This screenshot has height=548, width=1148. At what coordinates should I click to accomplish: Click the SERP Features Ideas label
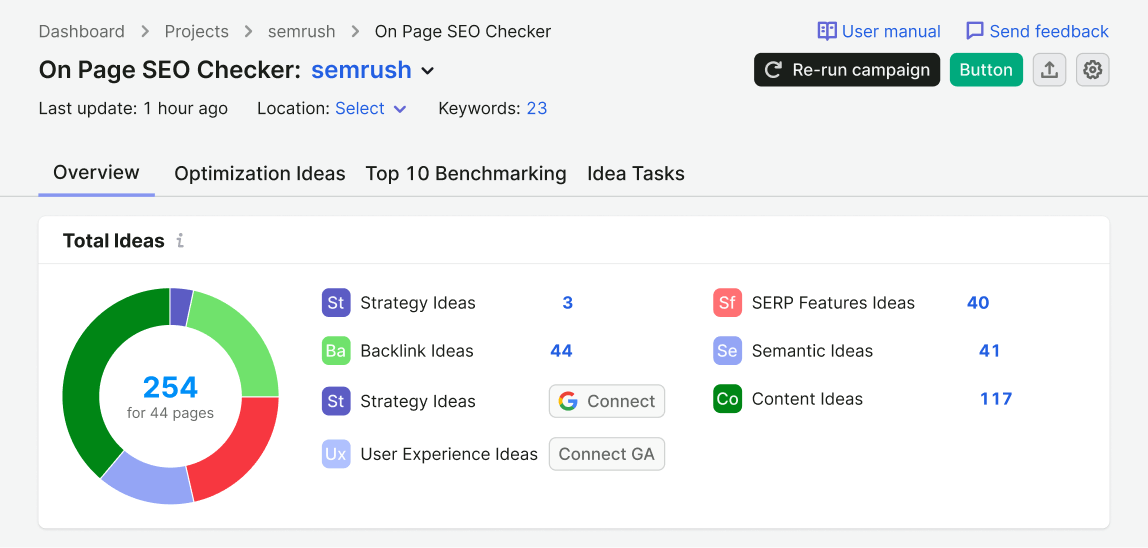point(833,303)
